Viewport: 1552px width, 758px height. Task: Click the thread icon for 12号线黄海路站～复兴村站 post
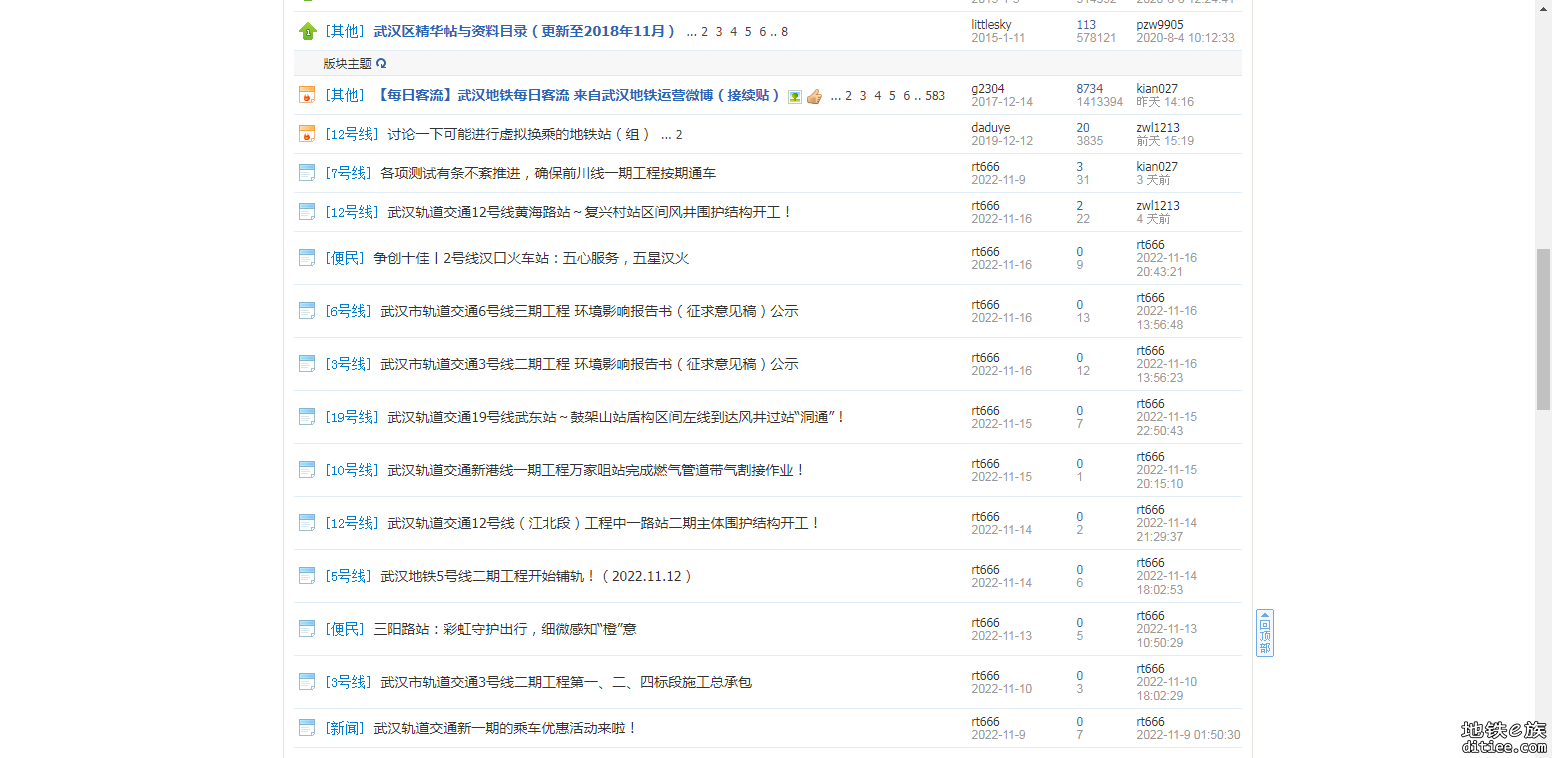coord(307,212)
